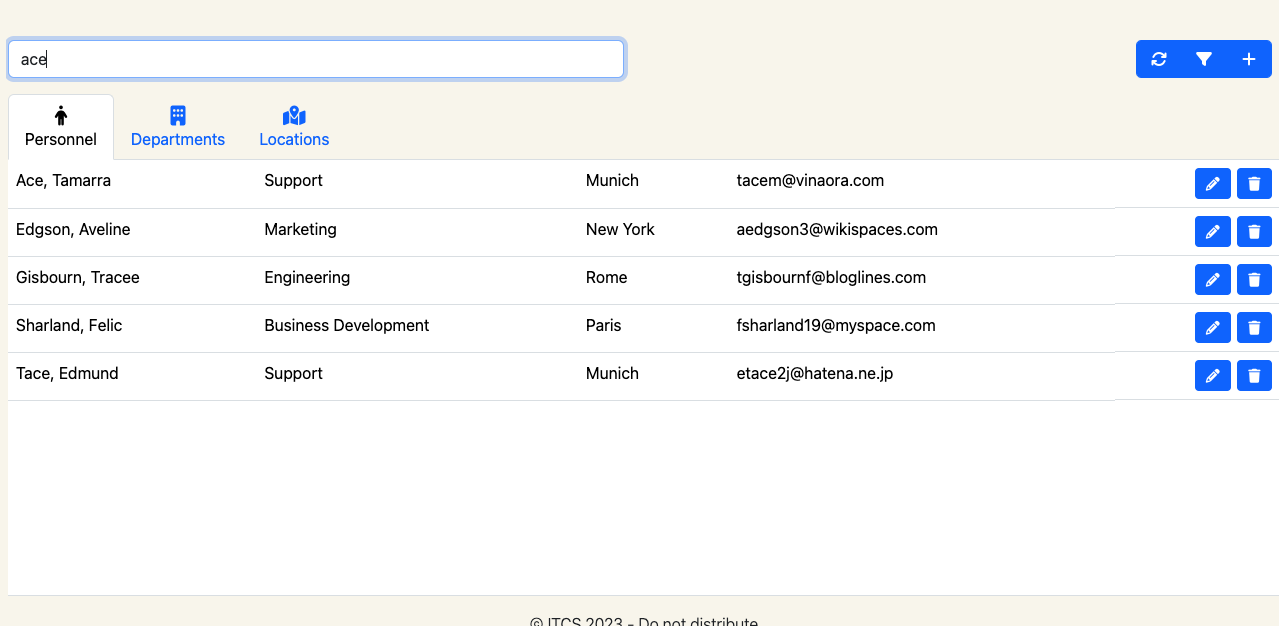This screenshot has height=626, width=1279.
Task: Click the email tacem@vinaora.com
Action: click(x=810, y=181)
